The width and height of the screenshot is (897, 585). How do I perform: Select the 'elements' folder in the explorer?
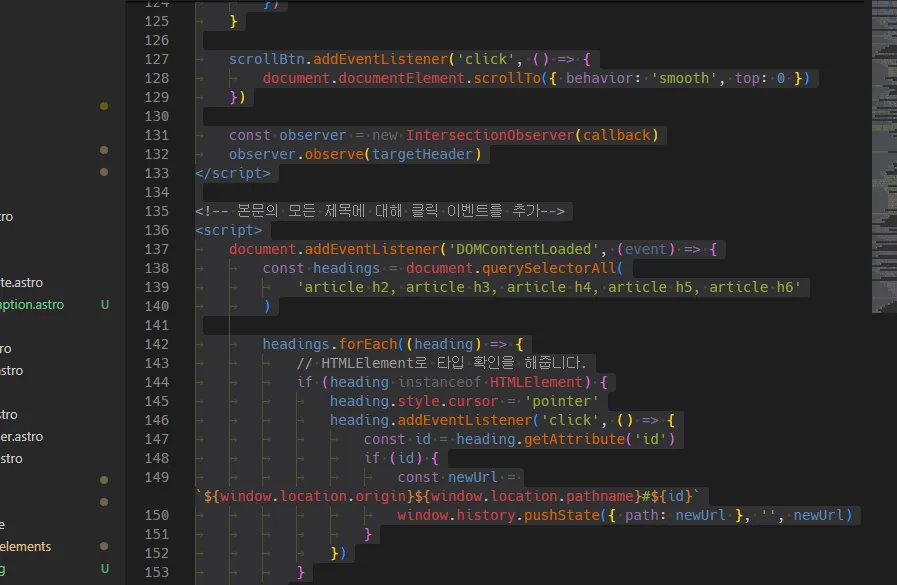[25, 546]
